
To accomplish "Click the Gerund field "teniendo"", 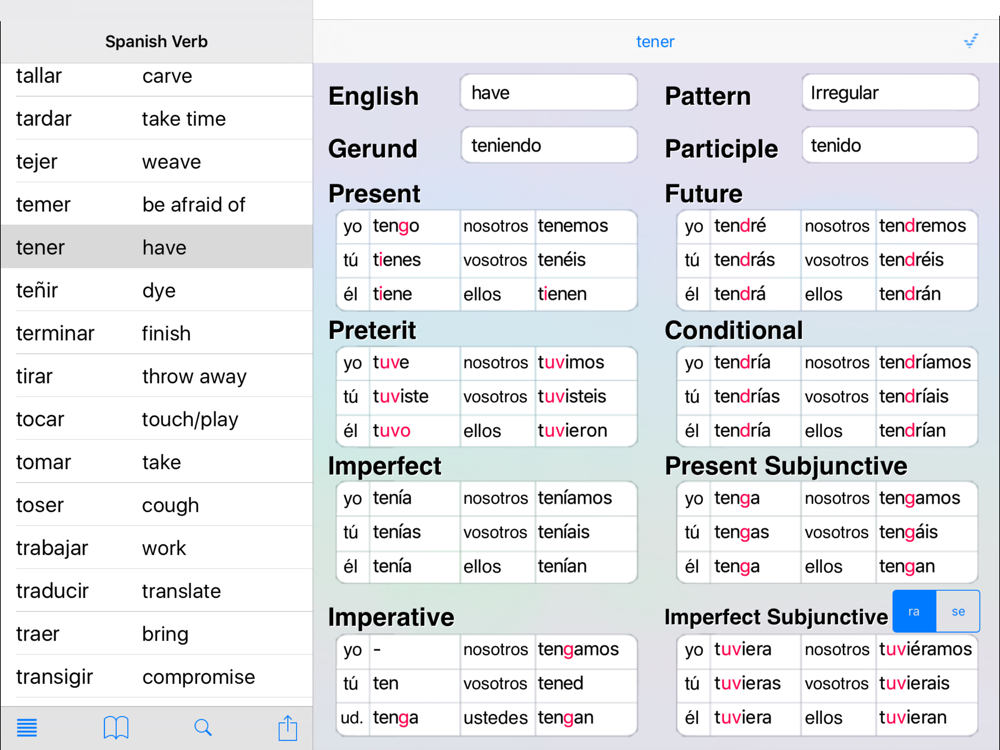I will click(x=548, y=145).
